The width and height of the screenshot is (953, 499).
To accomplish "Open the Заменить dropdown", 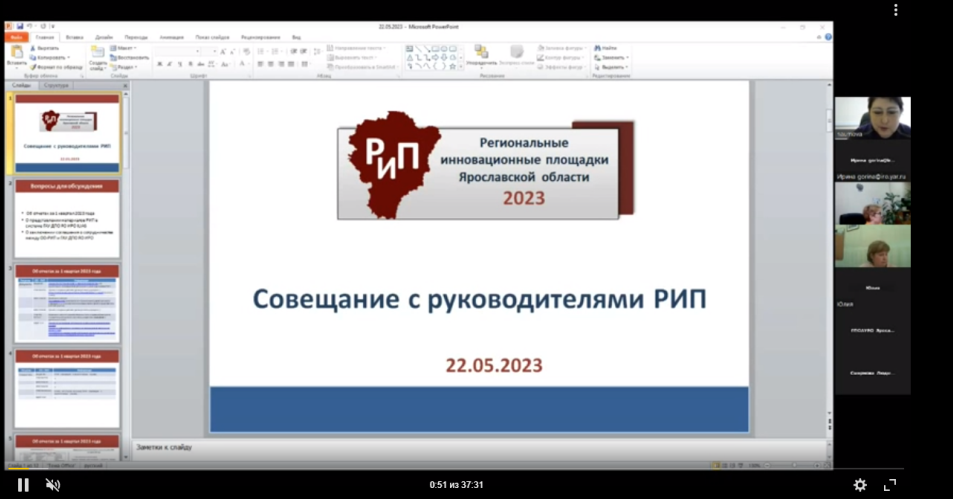I will point(611,57).
